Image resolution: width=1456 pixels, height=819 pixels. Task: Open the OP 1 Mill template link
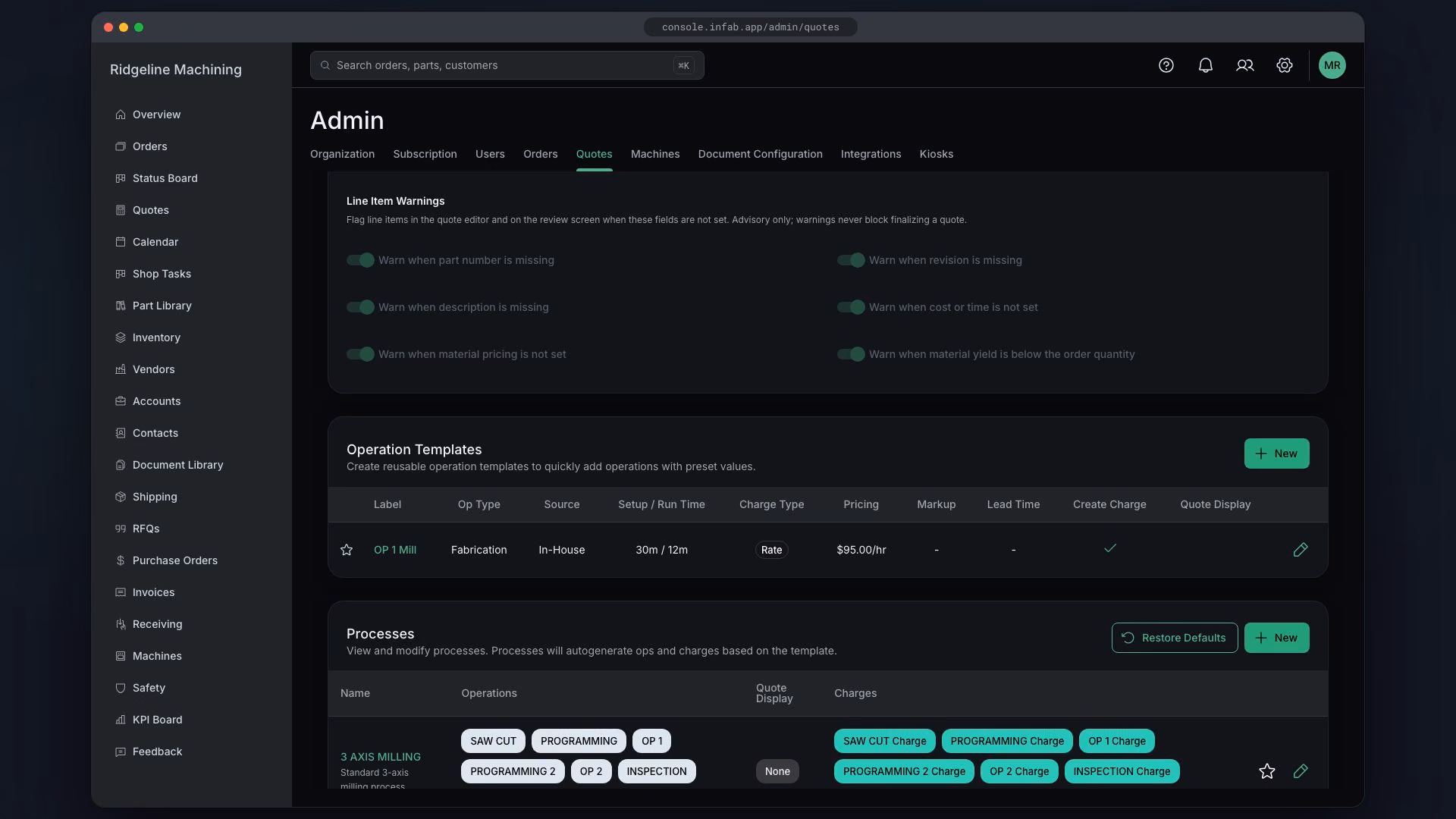[395, 550]
